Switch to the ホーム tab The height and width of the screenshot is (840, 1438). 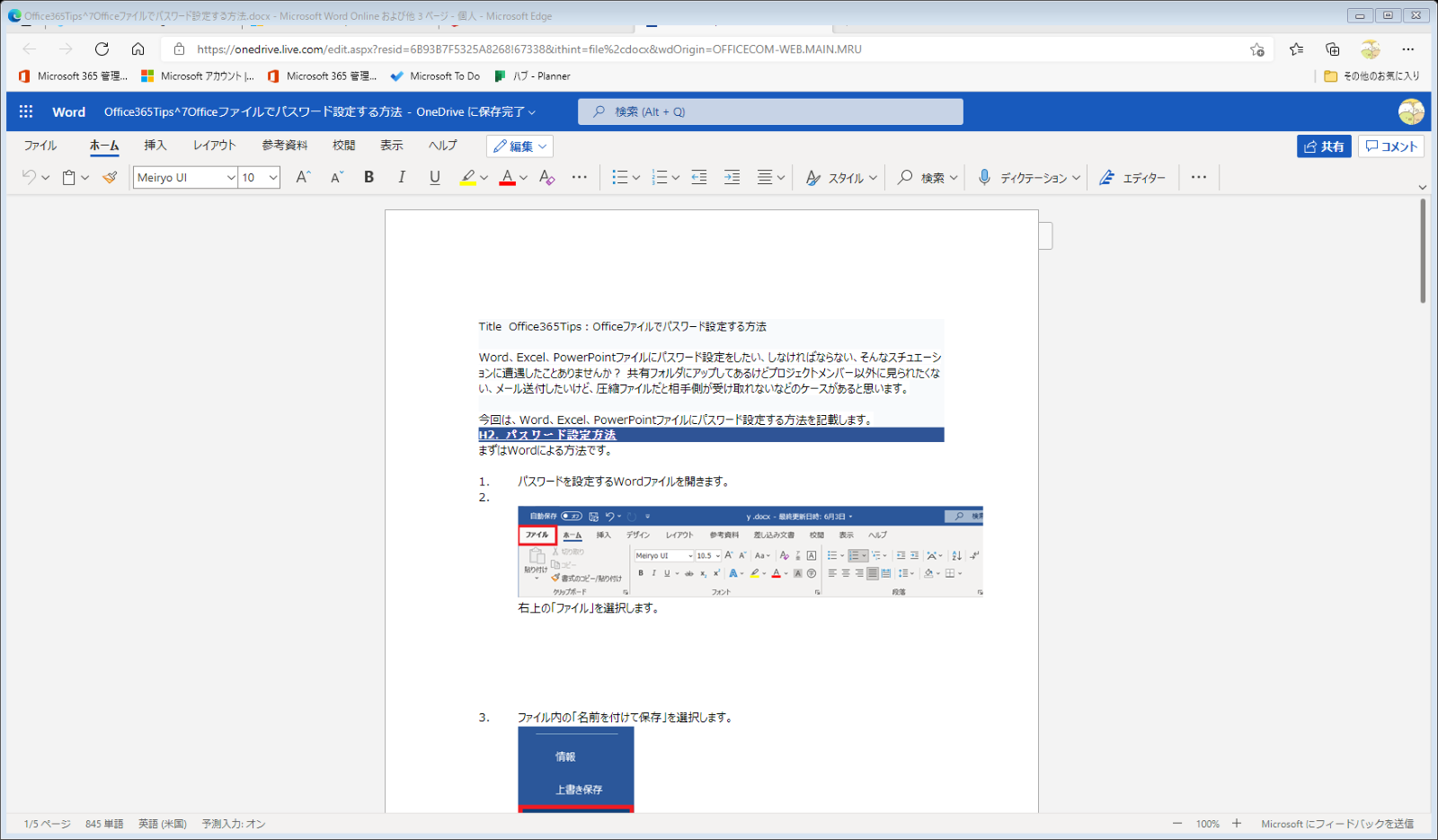coord(104,146)
